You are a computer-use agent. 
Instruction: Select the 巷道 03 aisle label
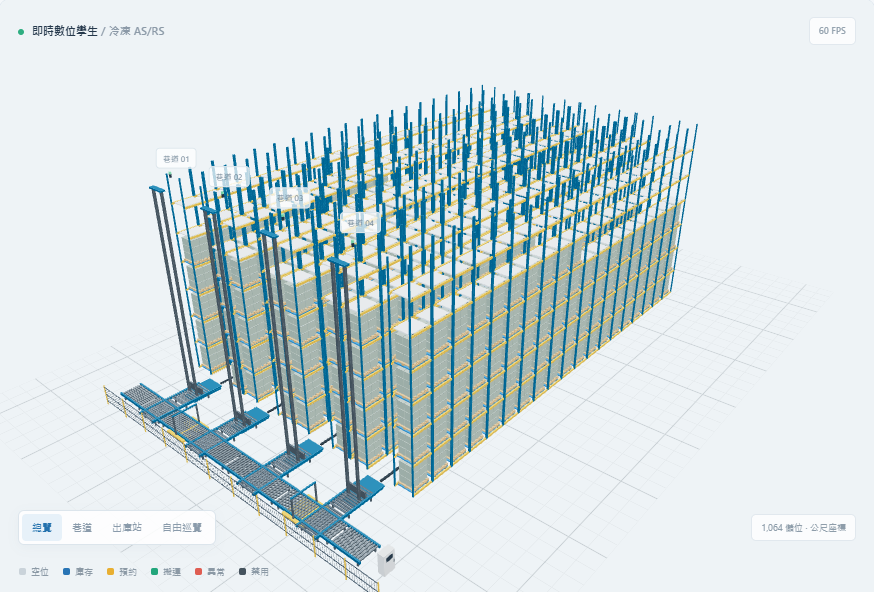coord(290,198)
